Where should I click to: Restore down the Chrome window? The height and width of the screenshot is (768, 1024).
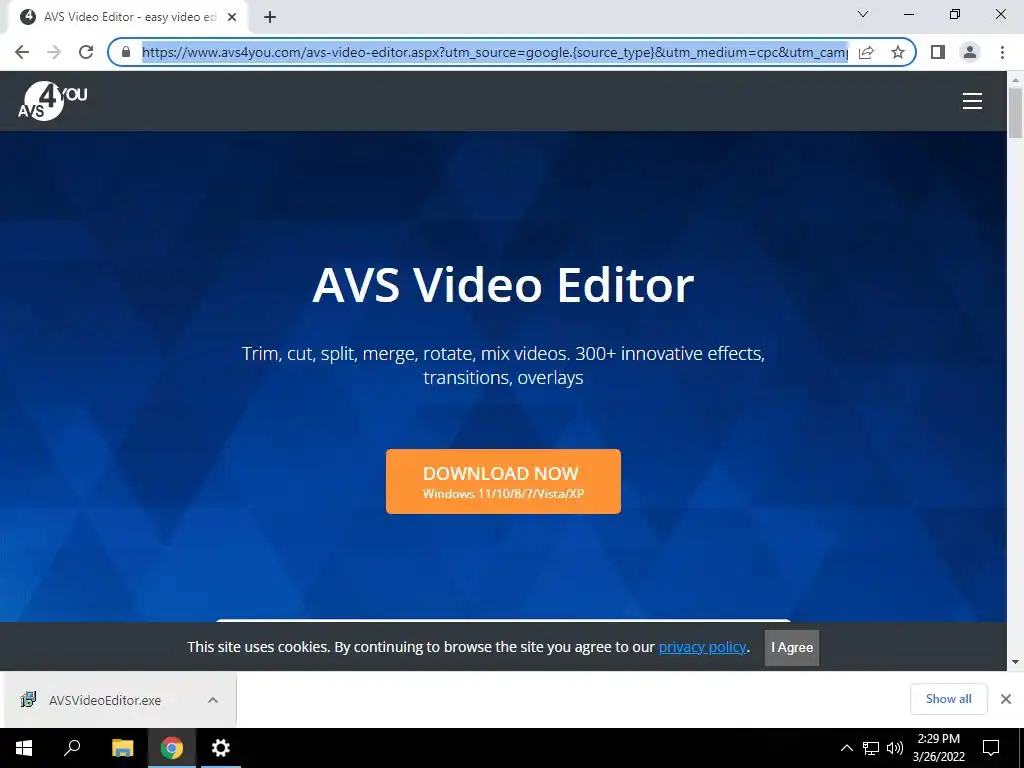(x=955, y=14)
